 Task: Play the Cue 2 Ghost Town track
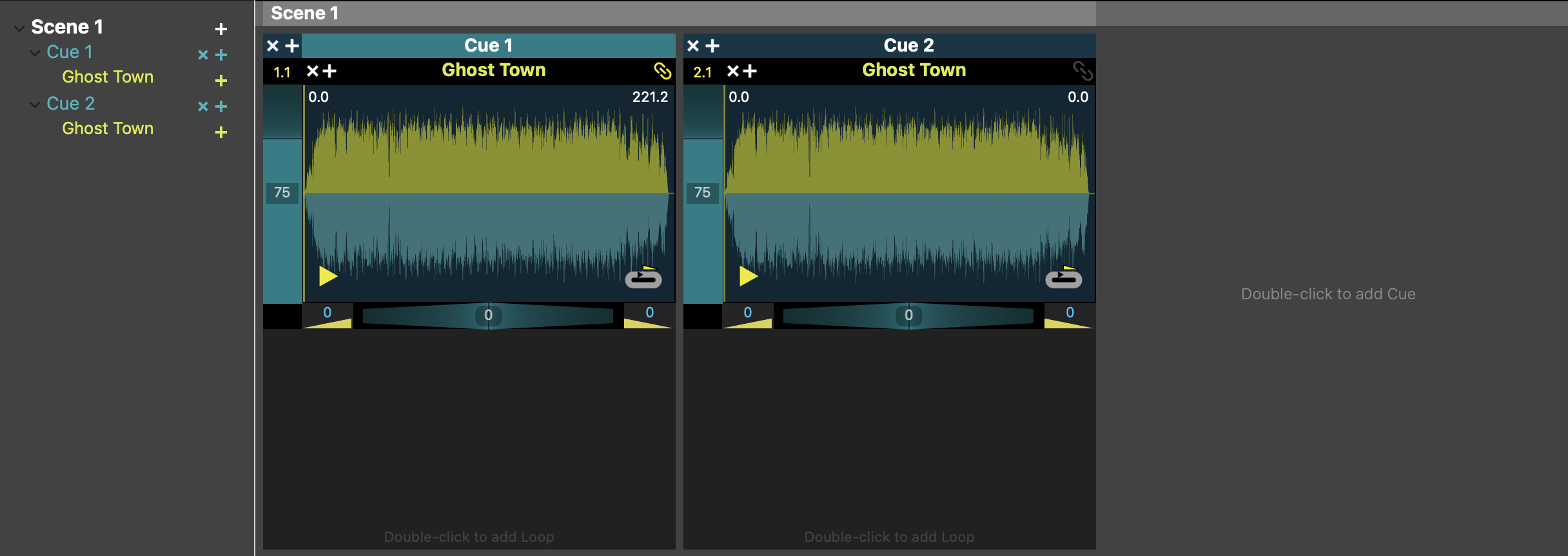749,276
